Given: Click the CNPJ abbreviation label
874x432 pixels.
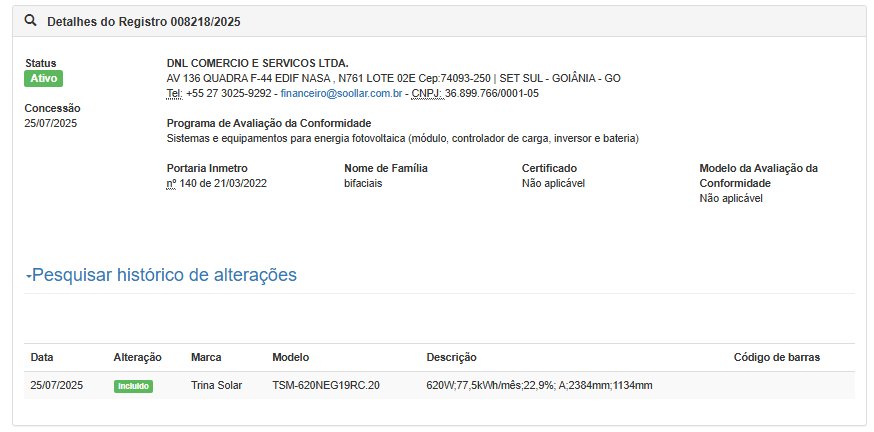Looking at the screenshot, I should (x=426, y=93).
